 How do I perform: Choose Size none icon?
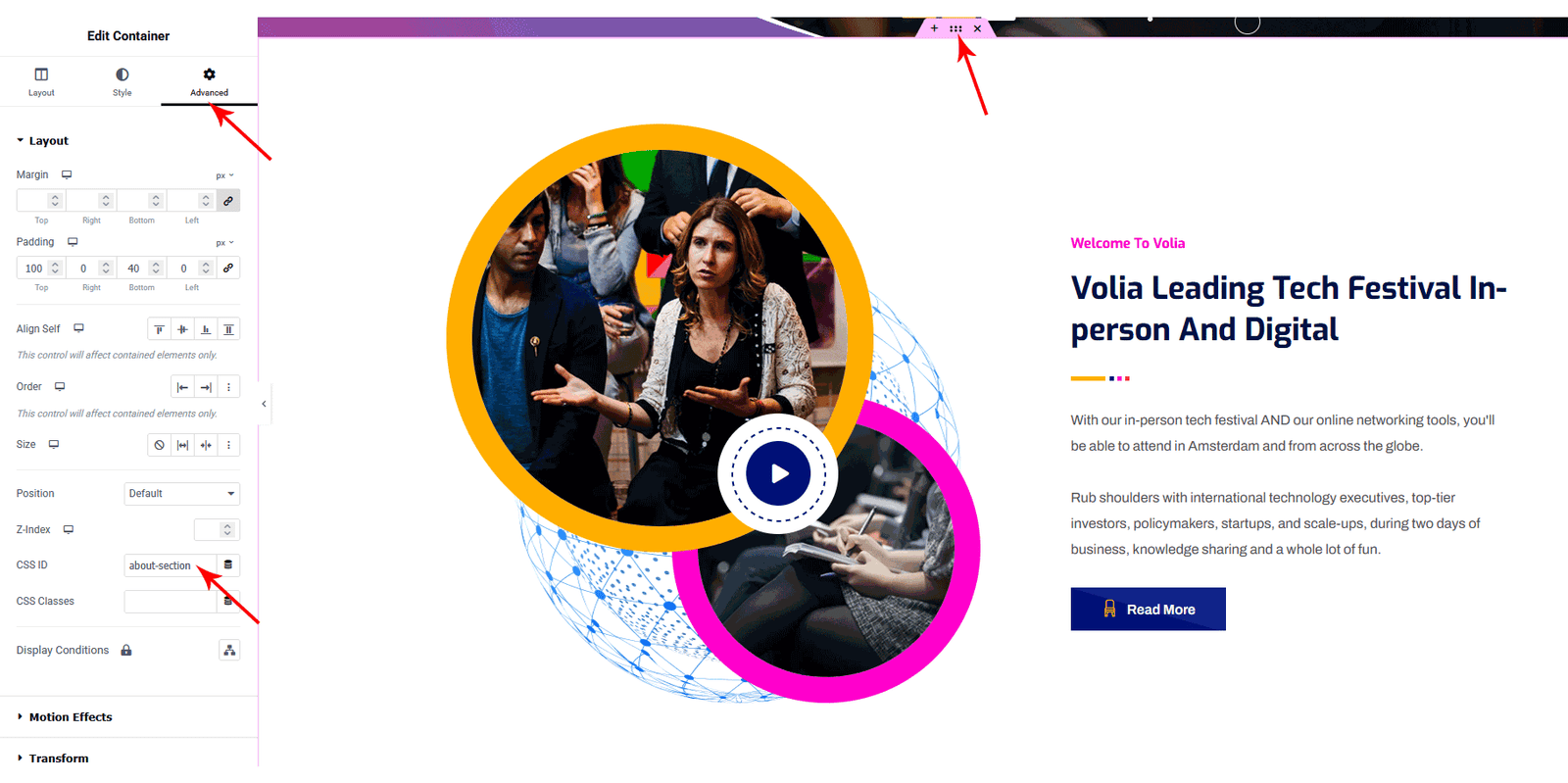tap(159, 445)
